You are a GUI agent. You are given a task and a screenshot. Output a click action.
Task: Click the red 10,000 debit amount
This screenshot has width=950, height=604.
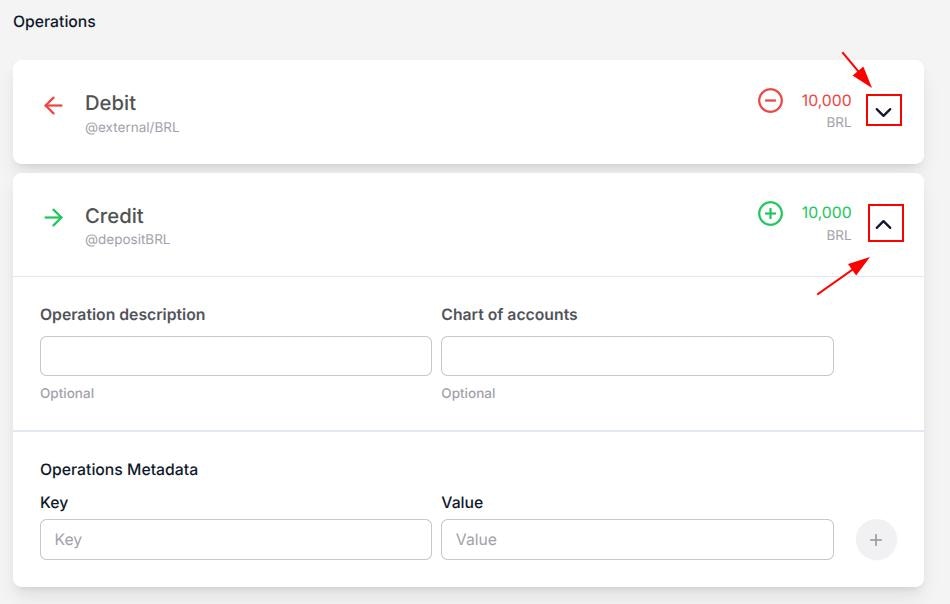[x=826, y=101]
